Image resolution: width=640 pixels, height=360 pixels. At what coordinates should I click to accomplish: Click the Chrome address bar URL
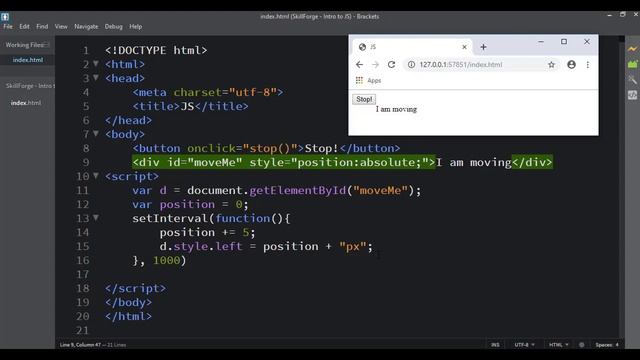coord(461,64)
